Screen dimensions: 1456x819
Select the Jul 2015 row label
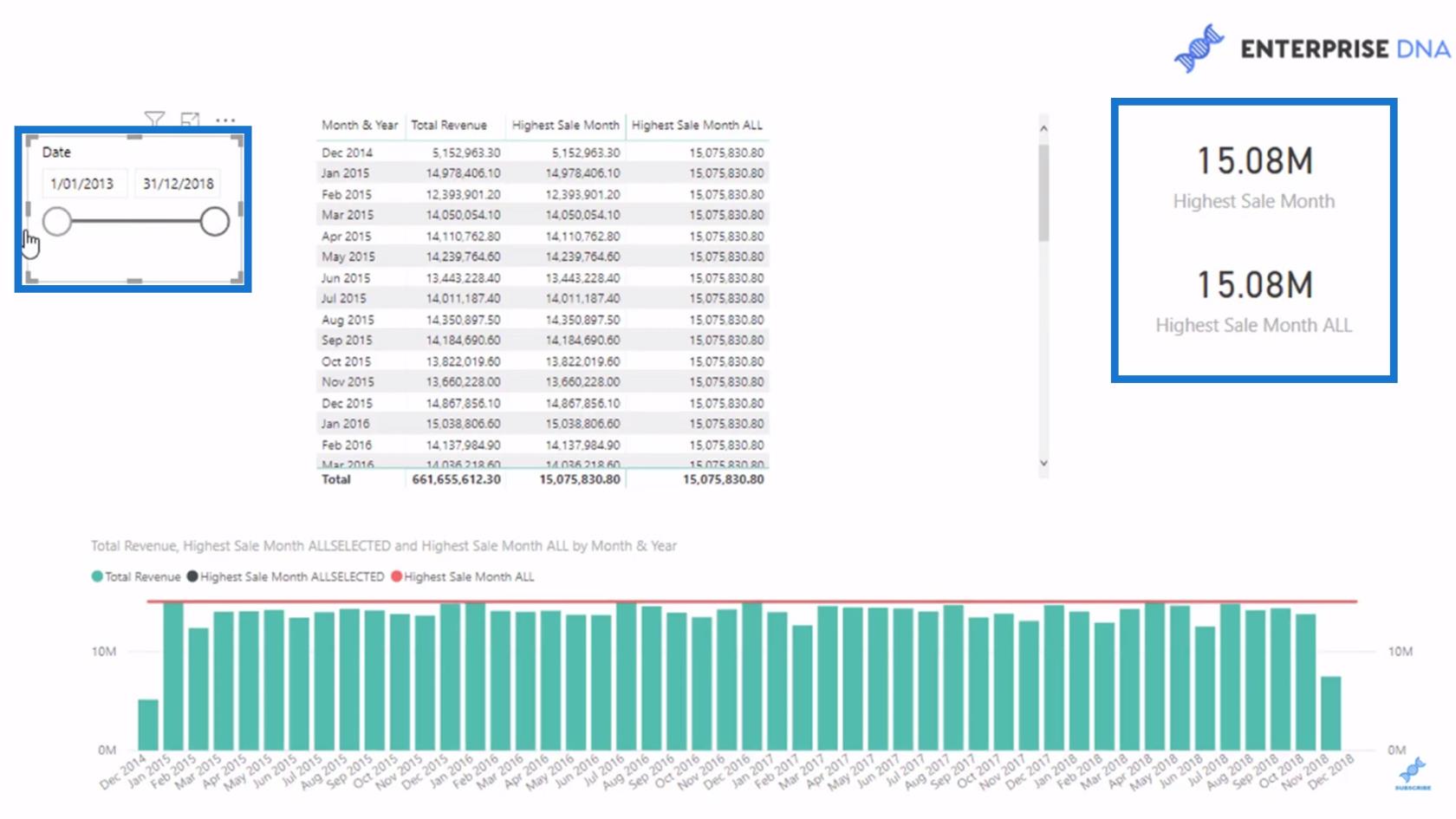tap(343, 298)
